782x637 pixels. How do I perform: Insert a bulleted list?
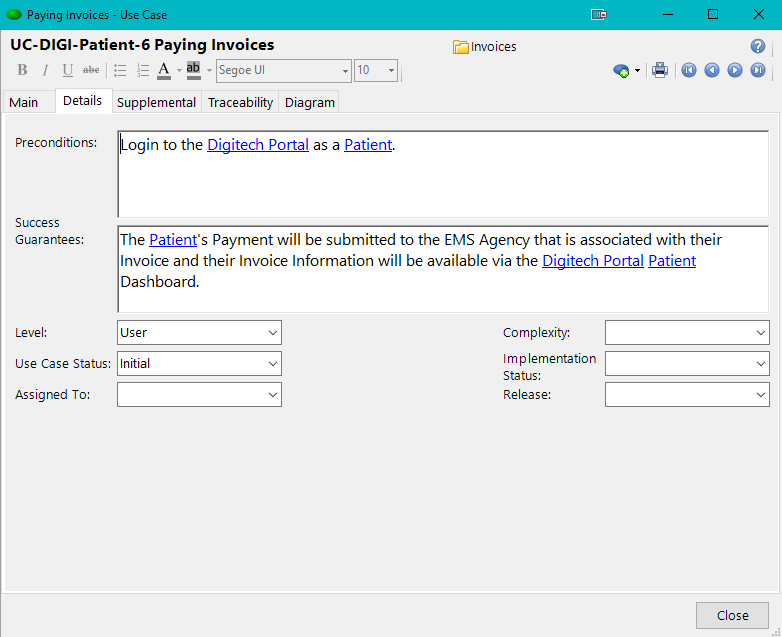click(120, 70)
